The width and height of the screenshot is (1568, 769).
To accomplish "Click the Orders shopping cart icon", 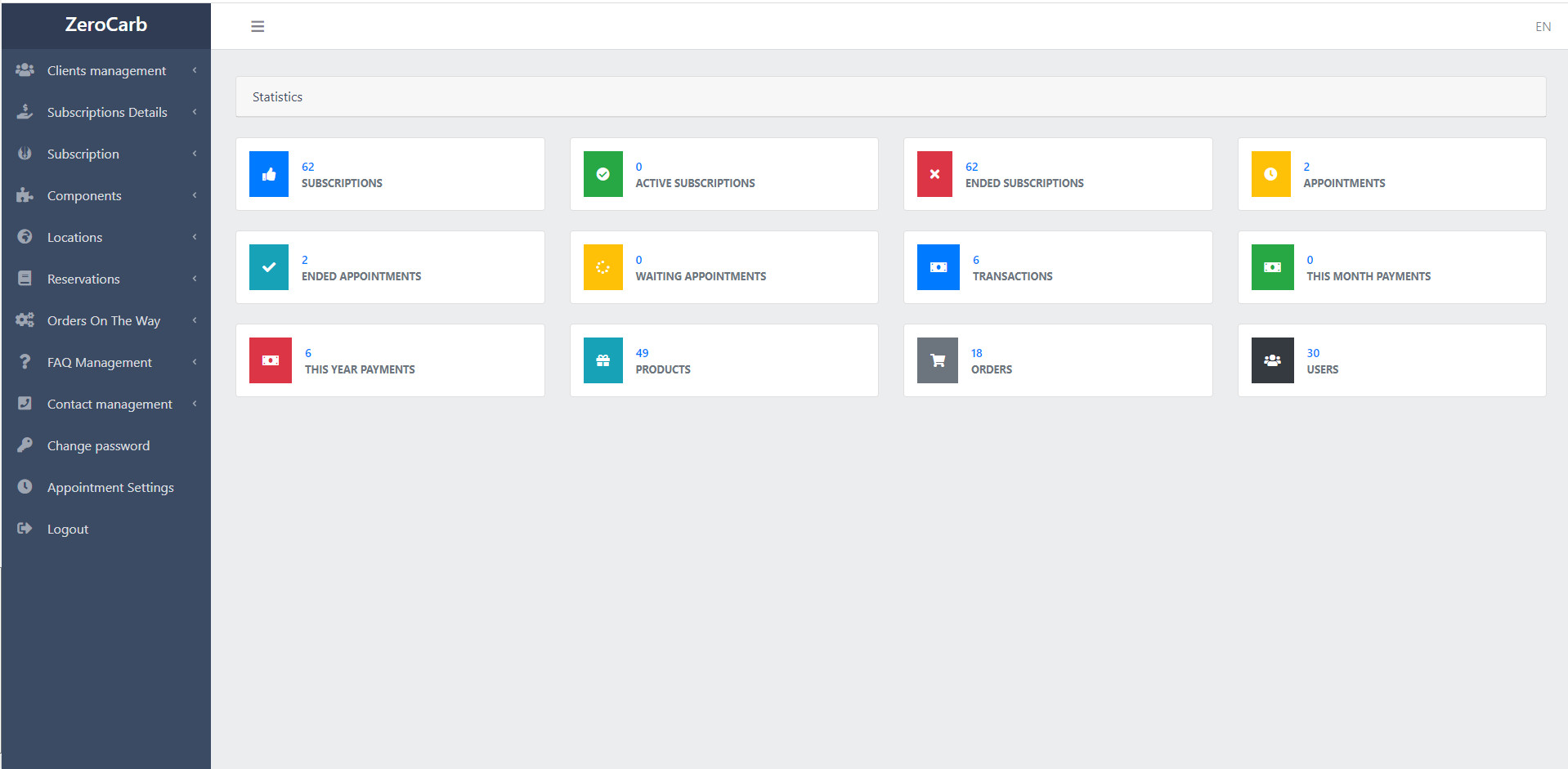I will tap(937, 360).
